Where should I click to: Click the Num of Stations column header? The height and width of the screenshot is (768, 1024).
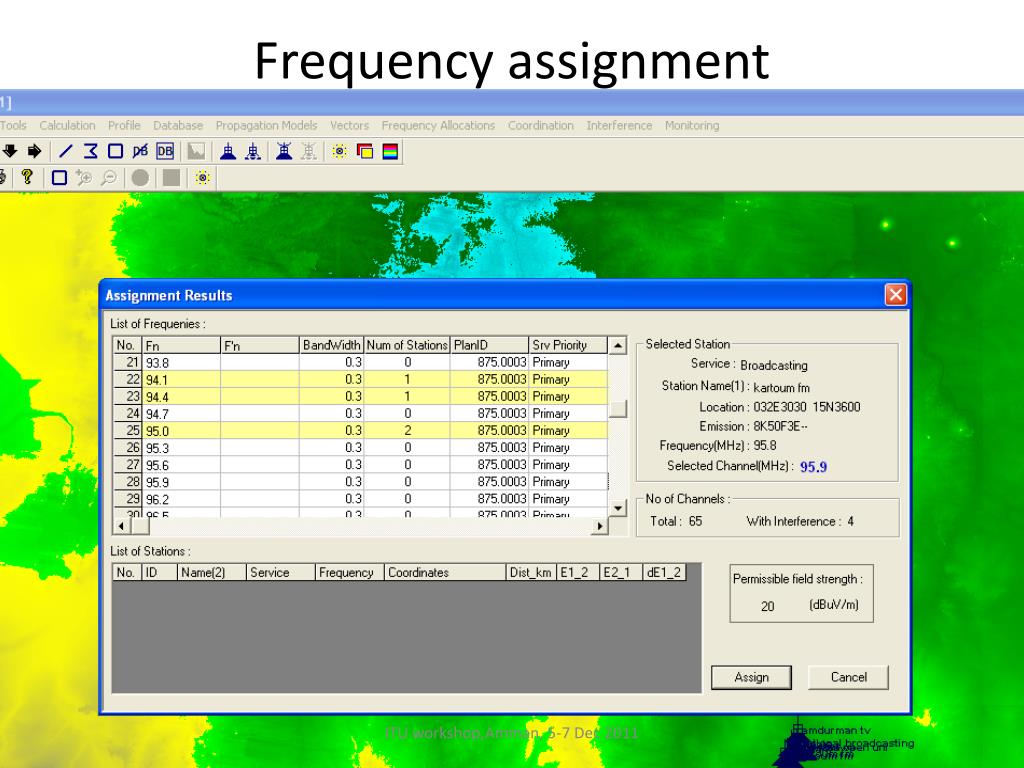[407, 345]
